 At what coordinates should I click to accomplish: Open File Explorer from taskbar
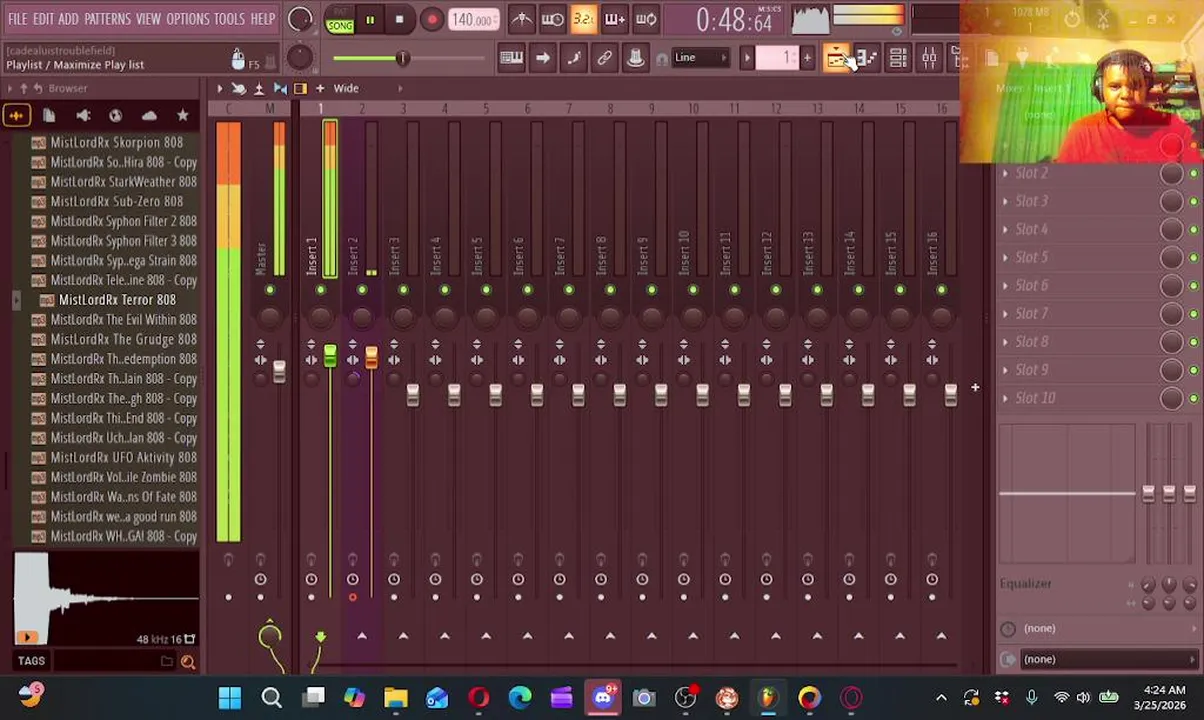[x=396, y=698]
